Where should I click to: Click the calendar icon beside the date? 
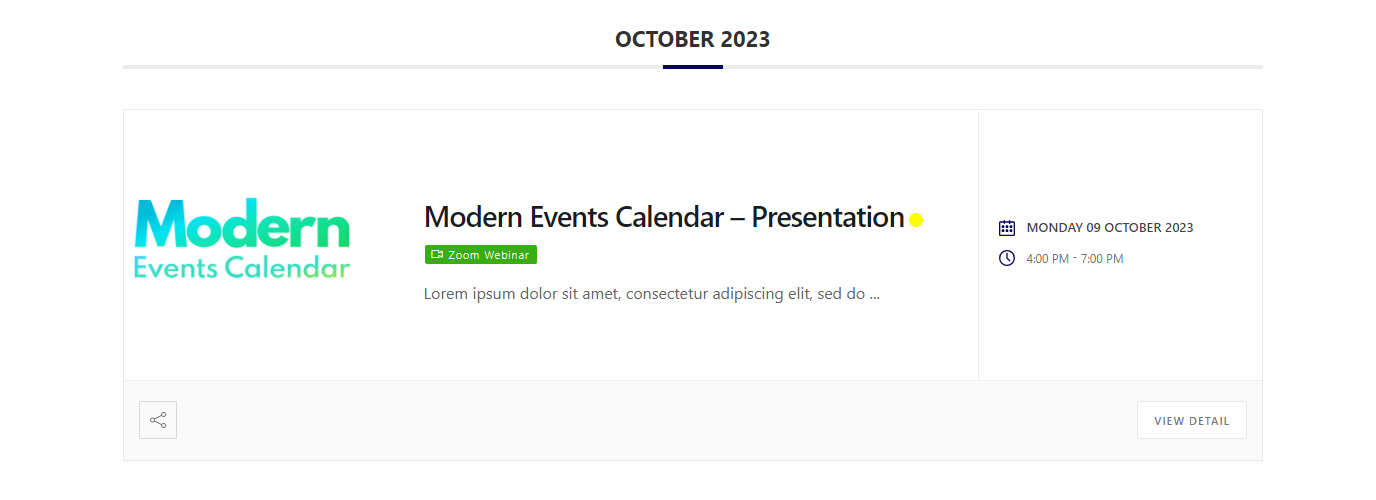1007,228
